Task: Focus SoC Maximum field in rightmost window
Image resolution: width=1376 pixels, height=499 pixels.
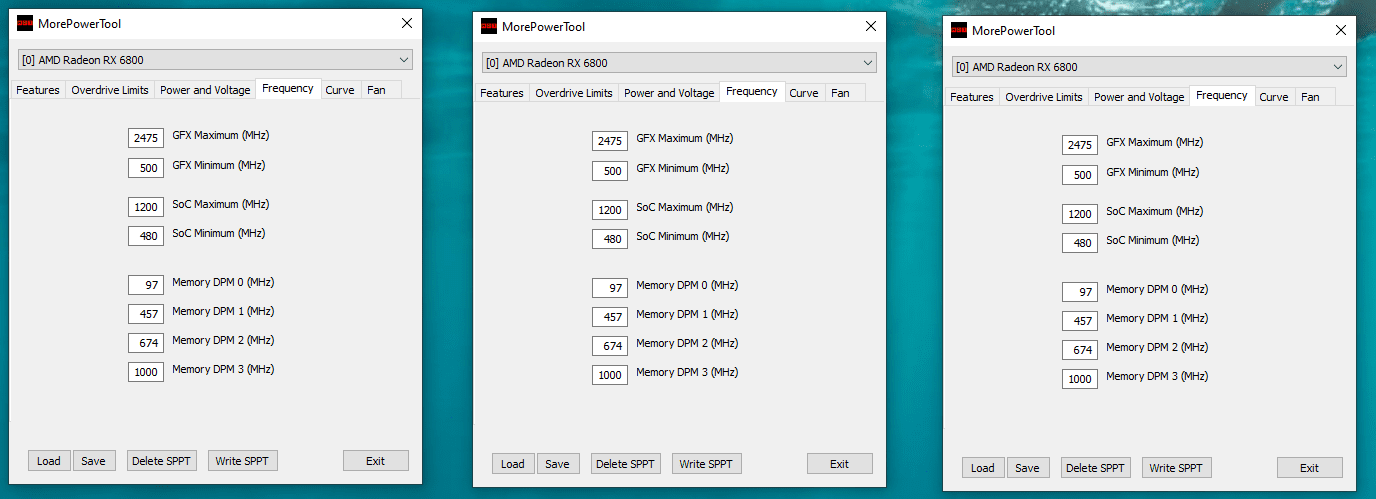Action: [x=1080, y=213]
